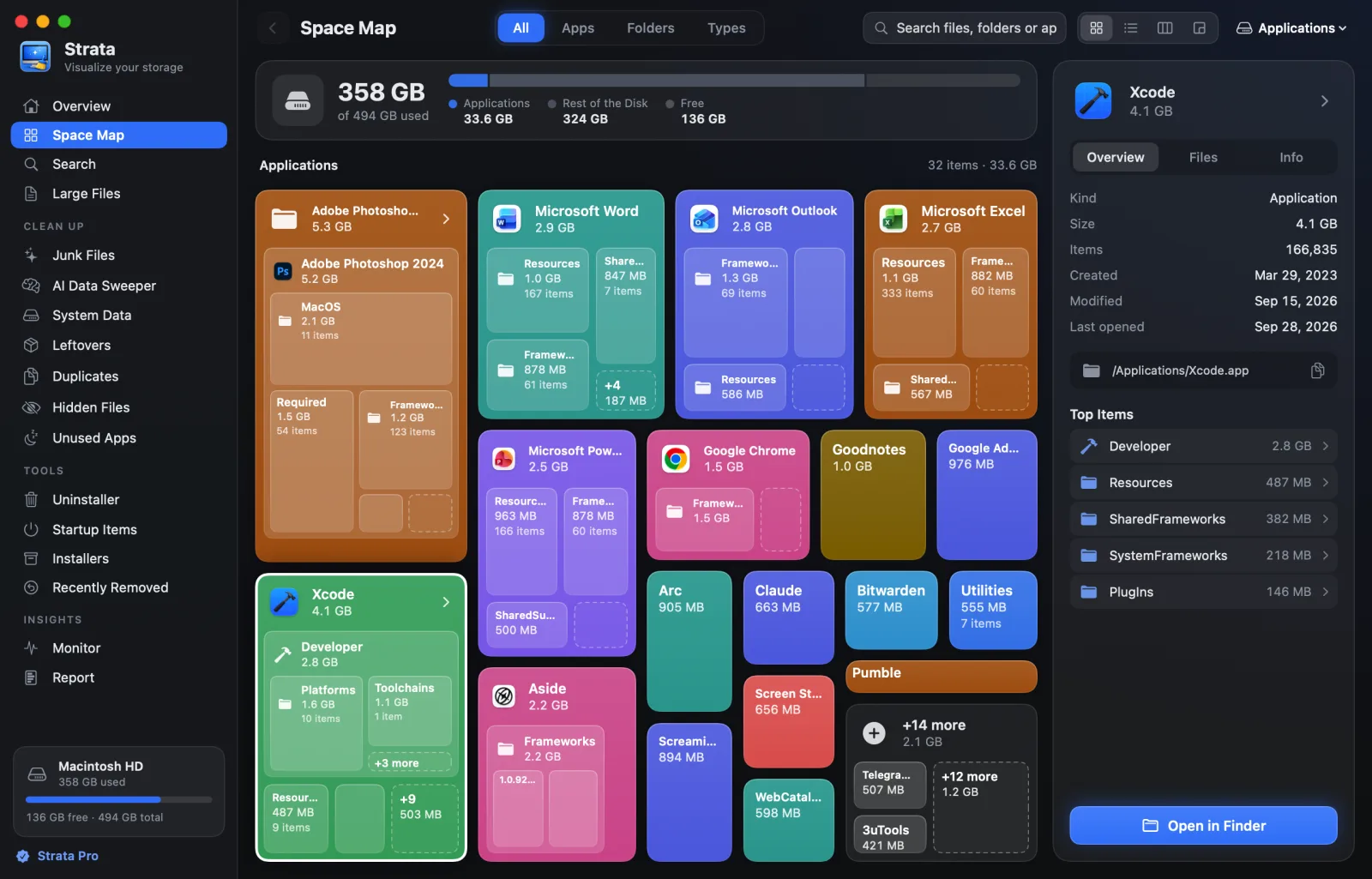The image size is (1372, 879).
Task: Expand the Adobe Photoshop tile chevron
Action: [x=446, y=219]
